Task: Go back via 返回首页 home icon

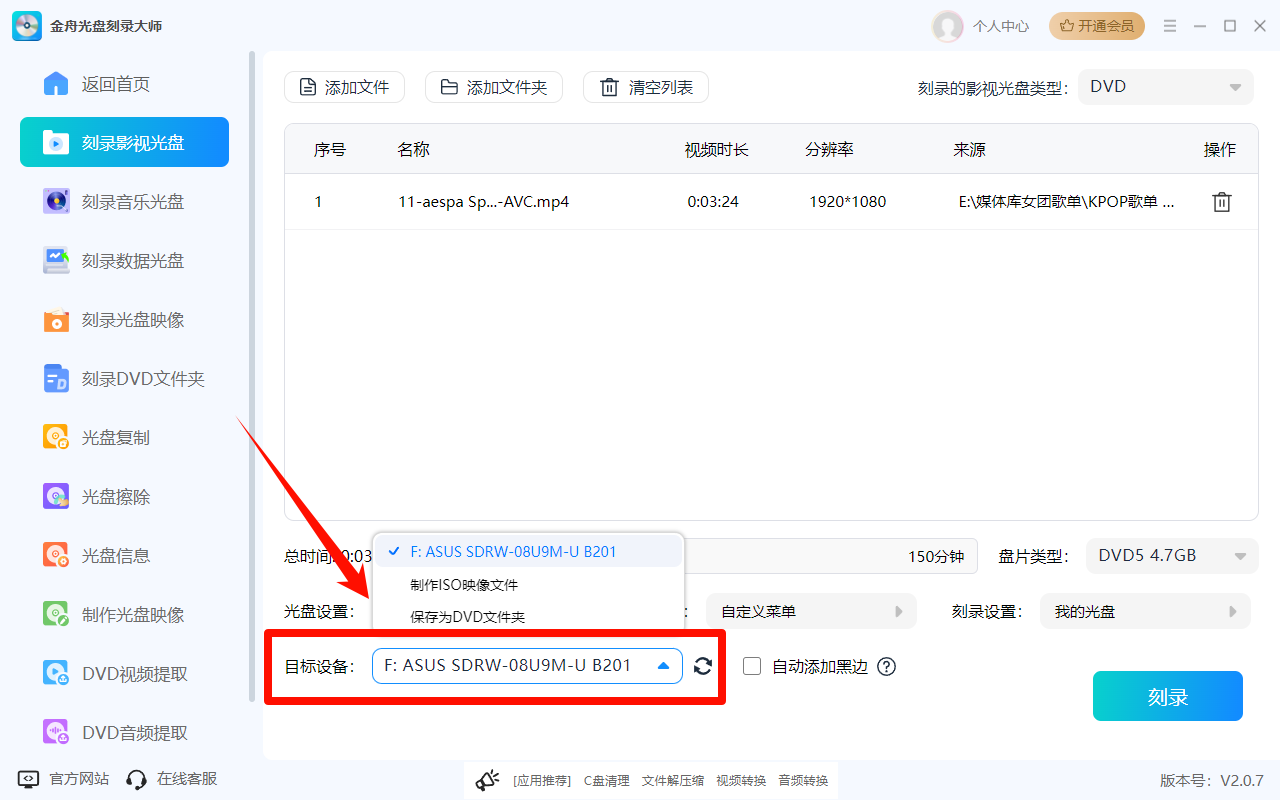Action: pos(56,84)
